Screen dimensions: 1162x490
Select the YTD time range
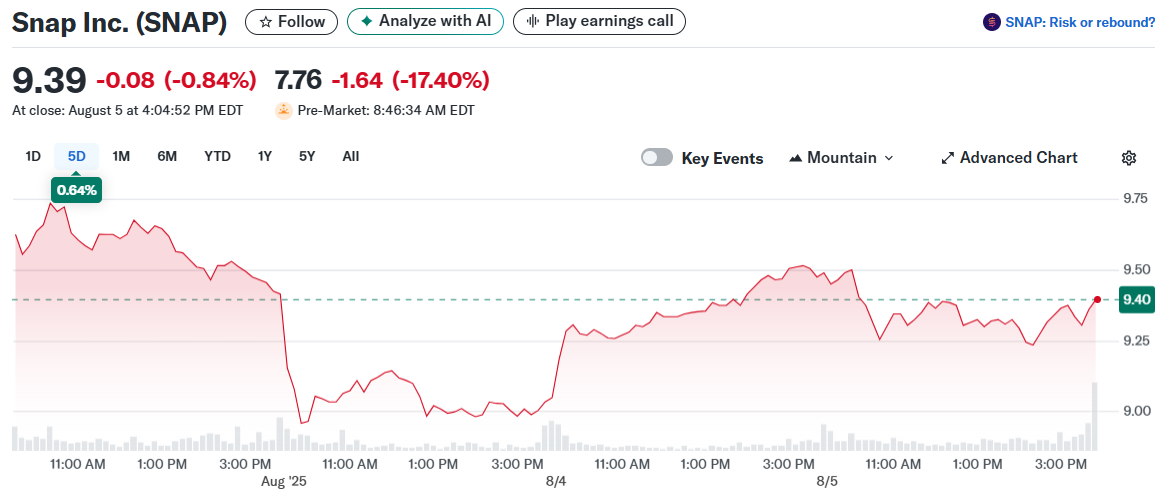218,156
